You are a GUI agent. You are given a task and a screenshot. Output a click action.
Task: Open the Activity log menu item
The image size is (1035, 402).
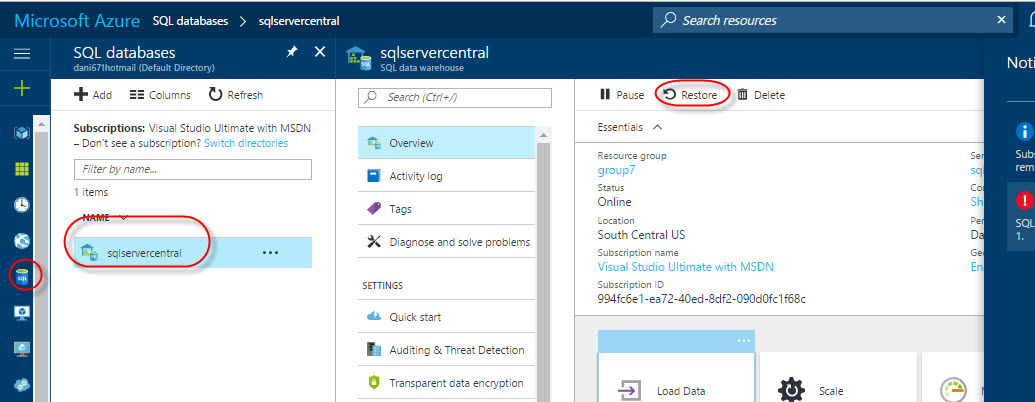415,176
